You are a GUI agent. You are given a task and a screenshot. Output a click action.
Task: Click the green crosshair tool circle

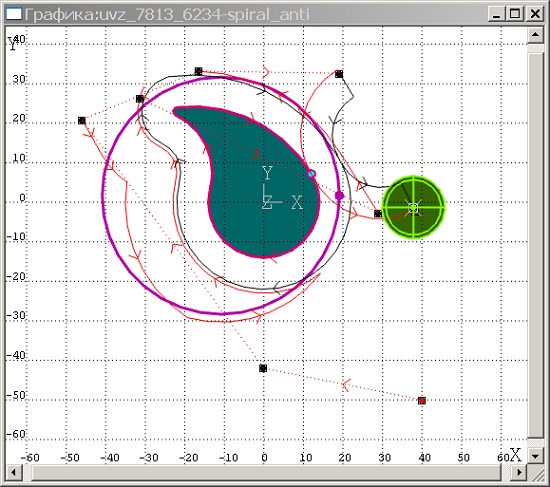pyautogui.click(x=413, y=207)
